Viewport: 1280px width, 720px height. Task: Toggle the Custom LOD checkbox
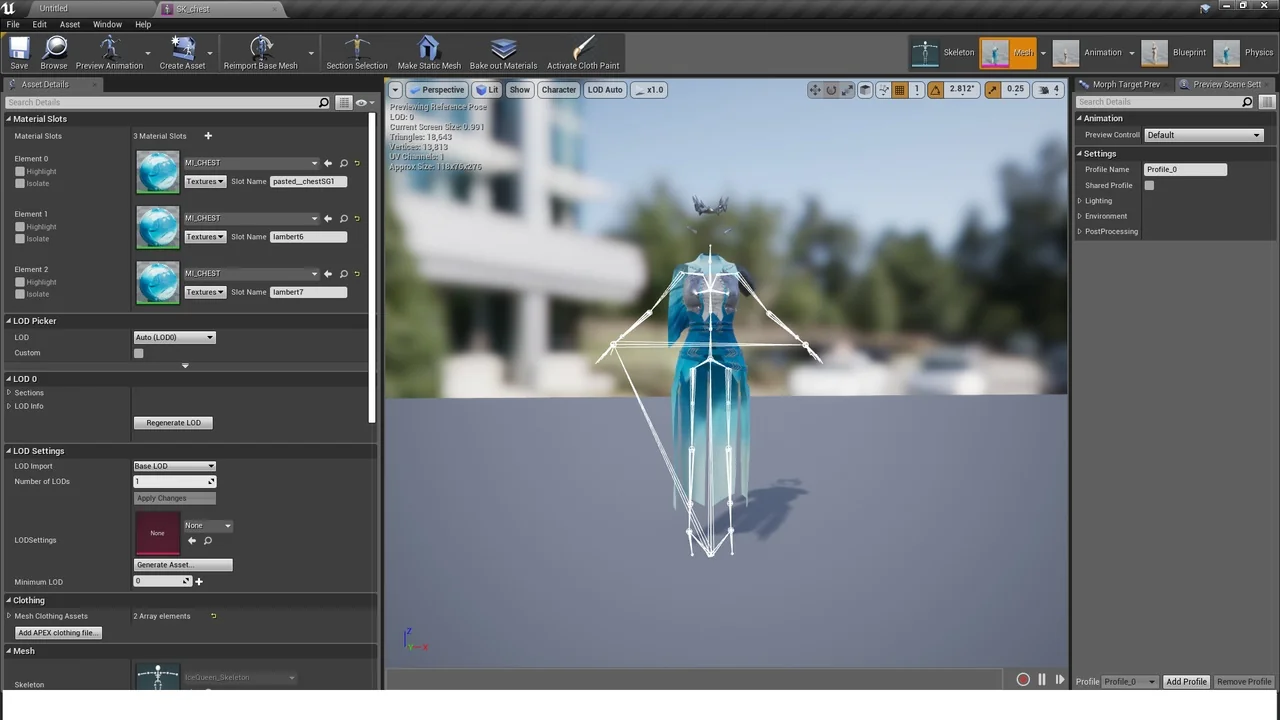click(x=138, y=353)
